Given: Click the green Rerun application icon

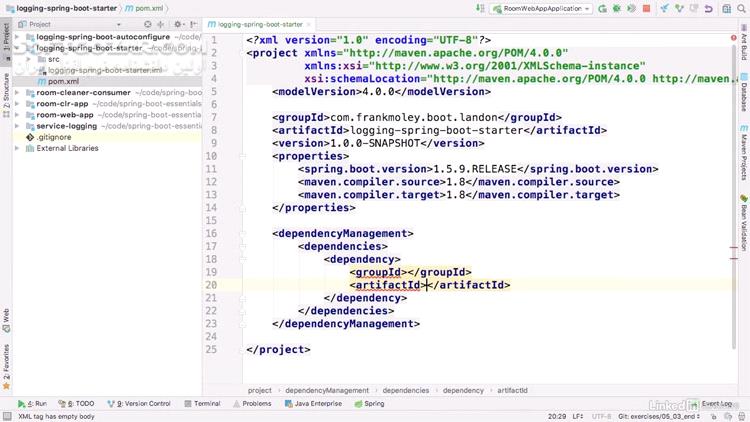Looking at the screenshot, I should 603,9.
